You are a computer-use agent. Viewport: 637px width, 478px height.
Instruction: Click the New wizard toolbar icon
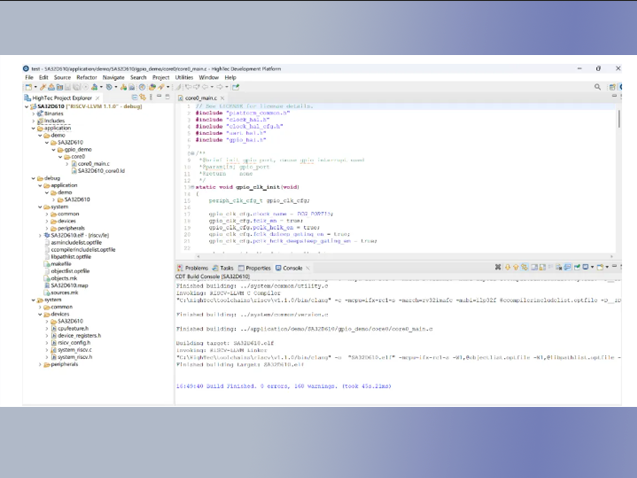(x=28, y=87)
